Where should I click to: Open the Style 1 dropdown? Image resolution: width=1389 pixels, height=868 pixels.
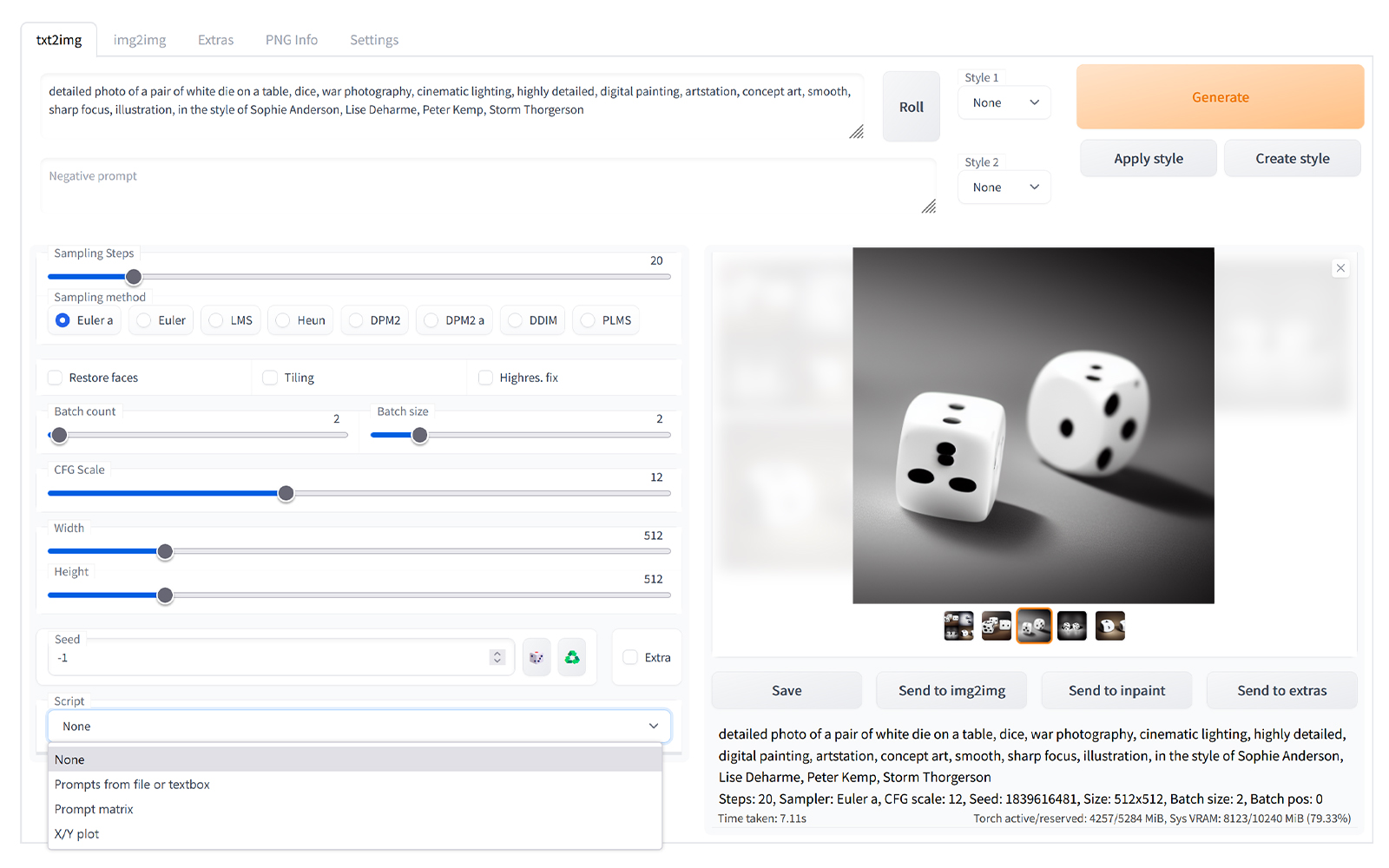click(x=1004, y=102)
